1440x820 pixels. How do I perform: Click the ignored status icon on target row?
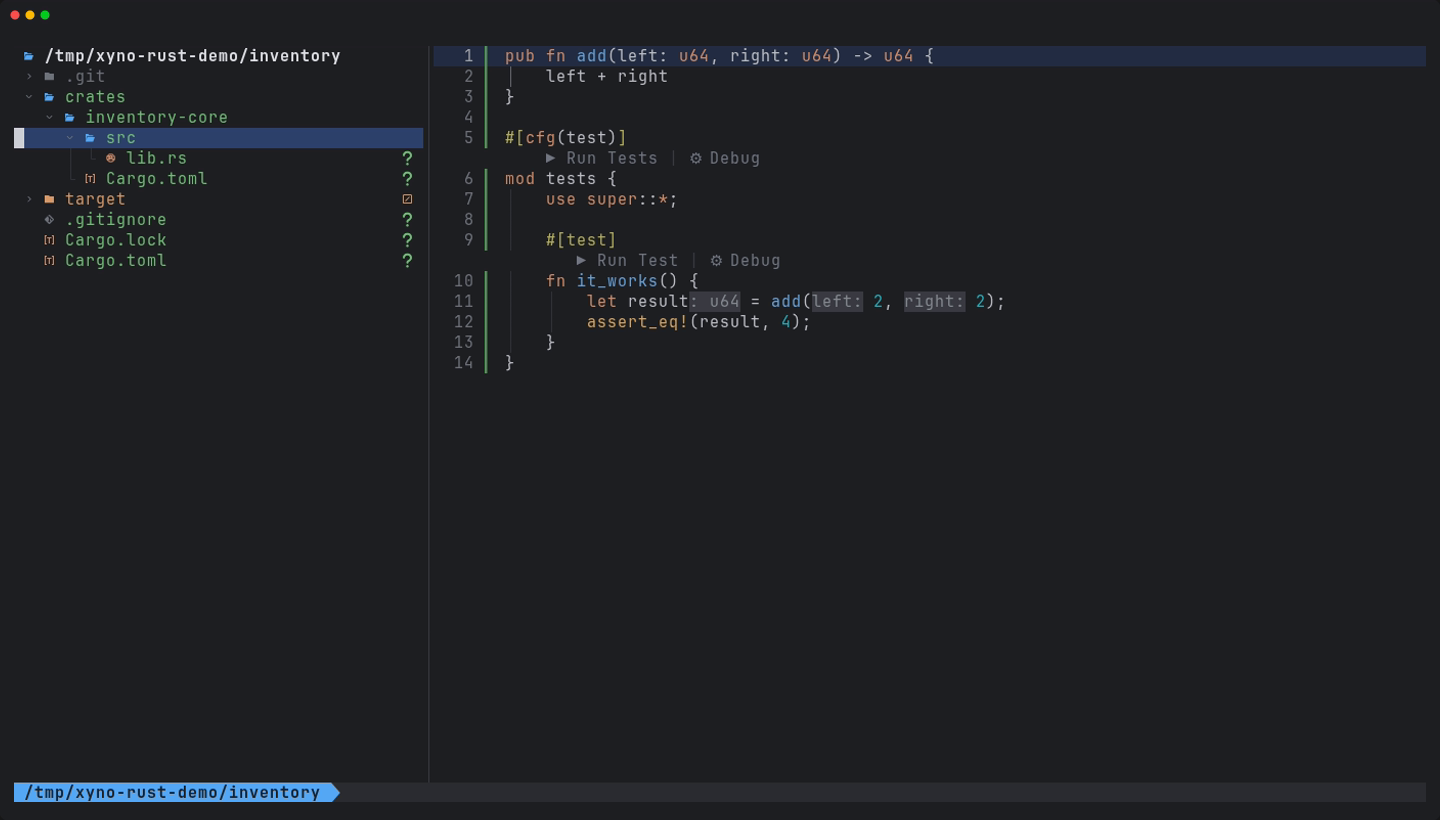coord(407,199)
